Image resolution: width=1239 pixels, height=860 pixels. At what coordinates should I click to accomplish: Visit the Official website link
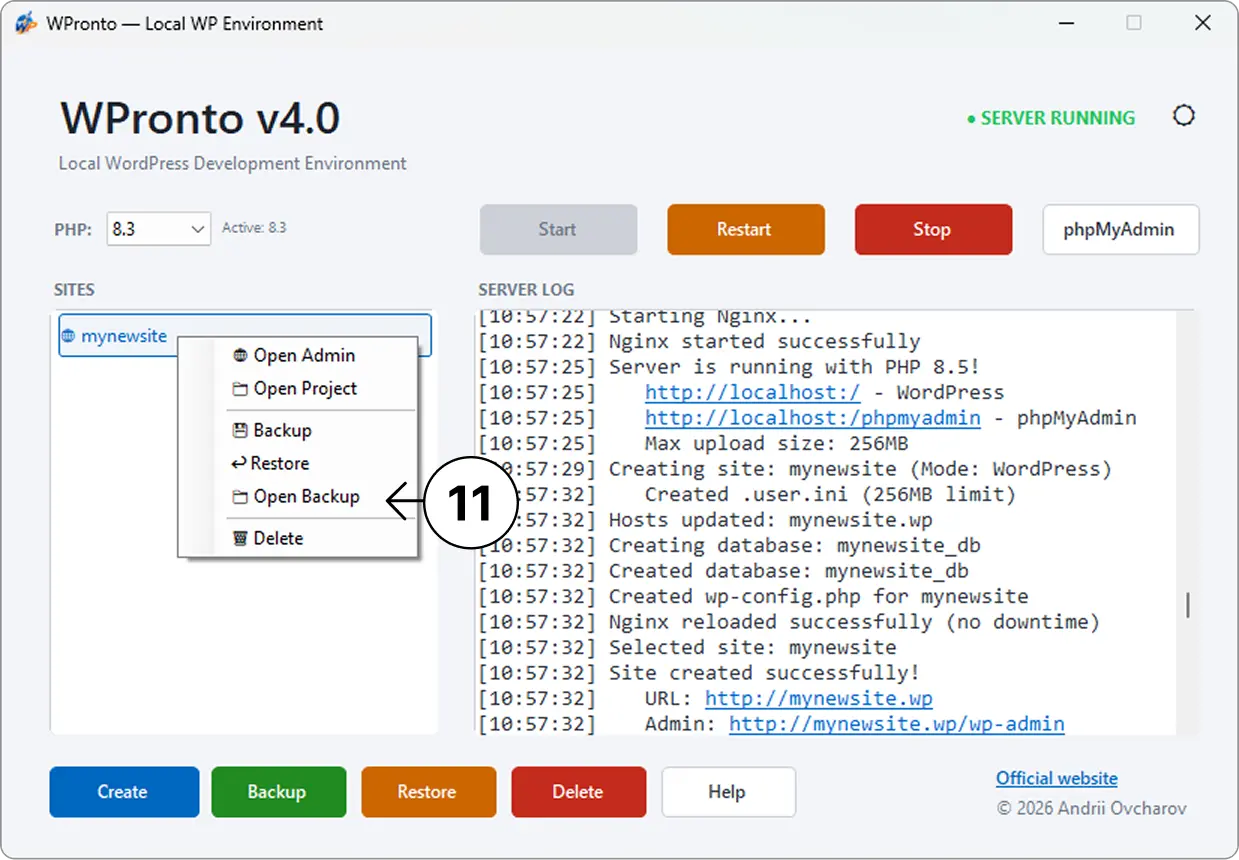(1057, 779)
